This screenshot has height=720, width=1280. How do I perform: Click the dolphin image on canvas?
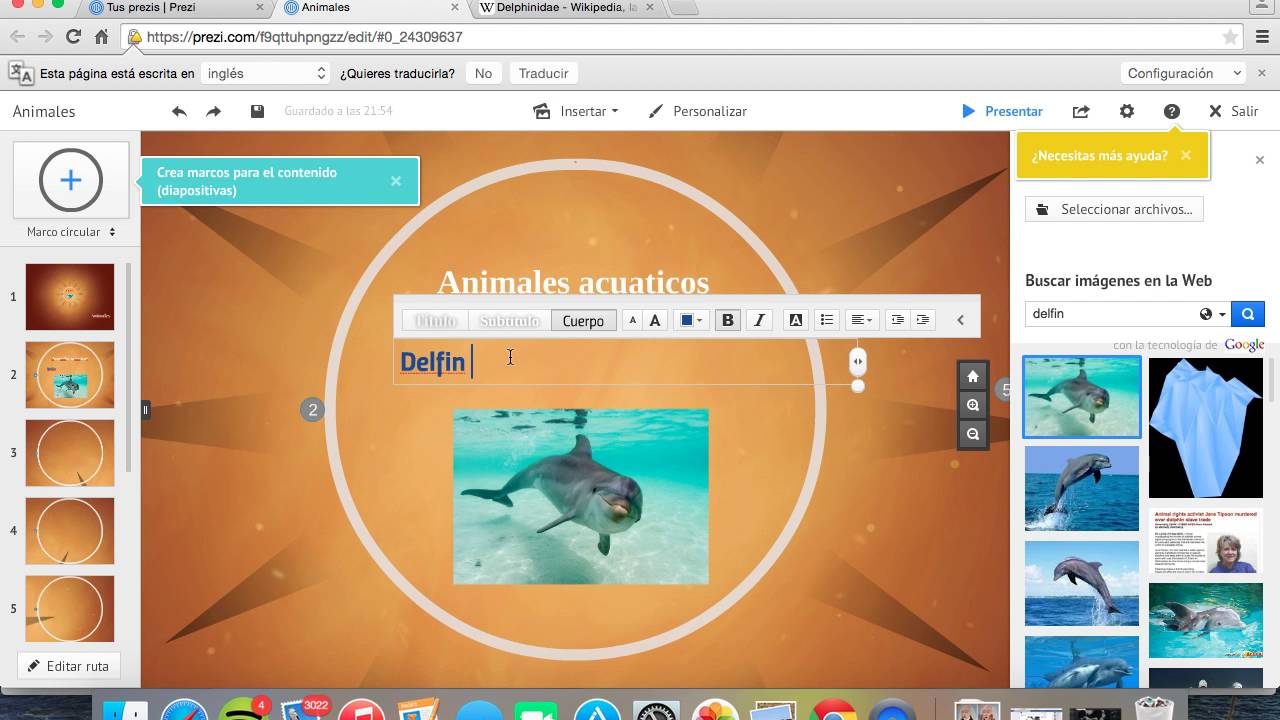coord(581,497)
